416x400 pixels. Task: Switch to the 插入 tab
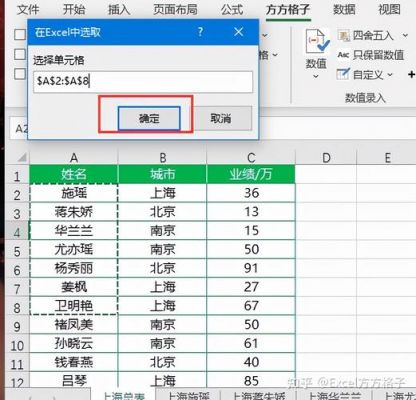pos(119,9)
